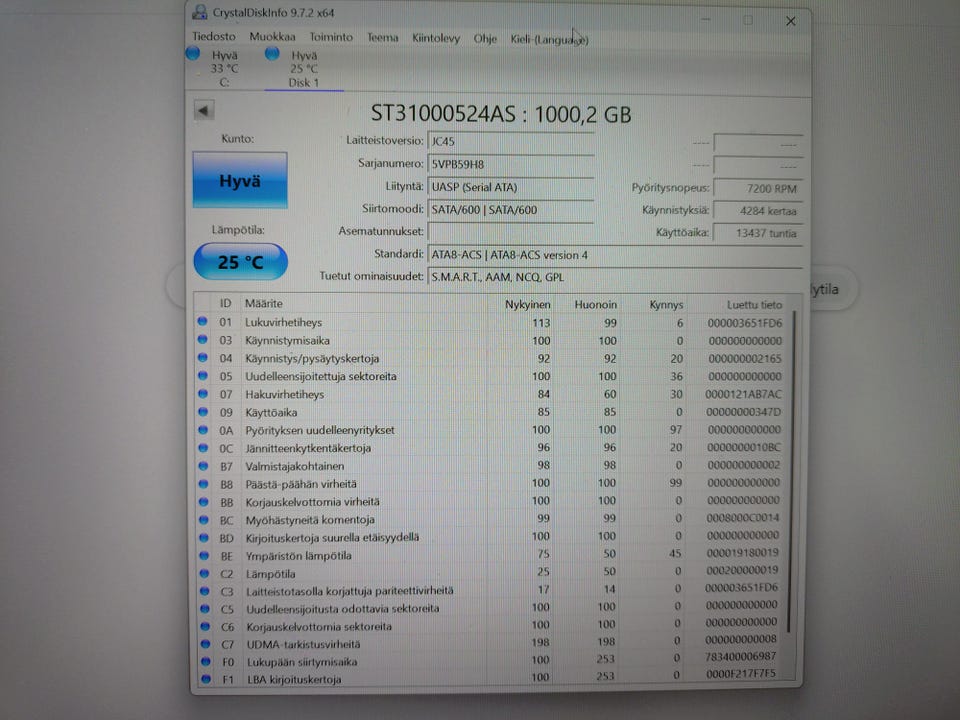Select the Lukuvirhetiheys attribute name
The image size is (960, 720).
283,322
